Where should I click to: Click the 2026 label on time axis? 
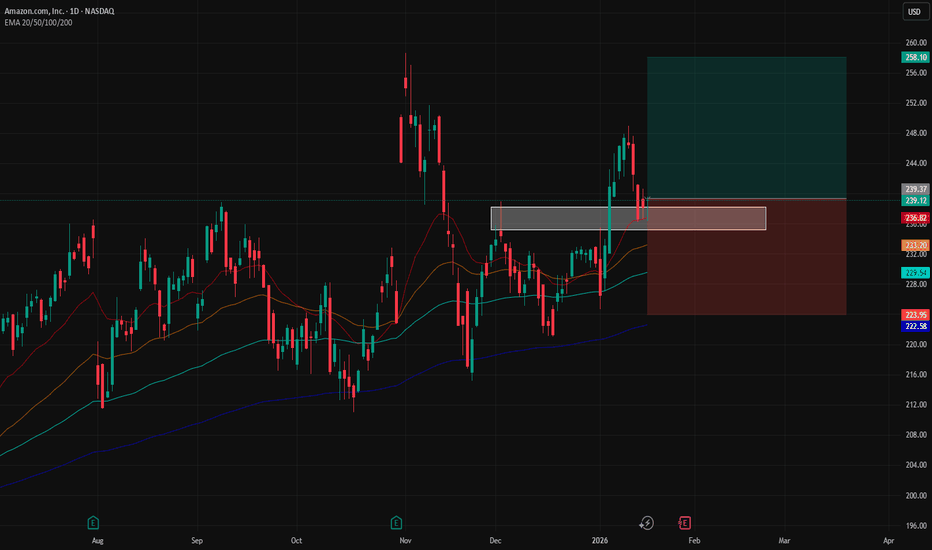(x=603, y=540)
